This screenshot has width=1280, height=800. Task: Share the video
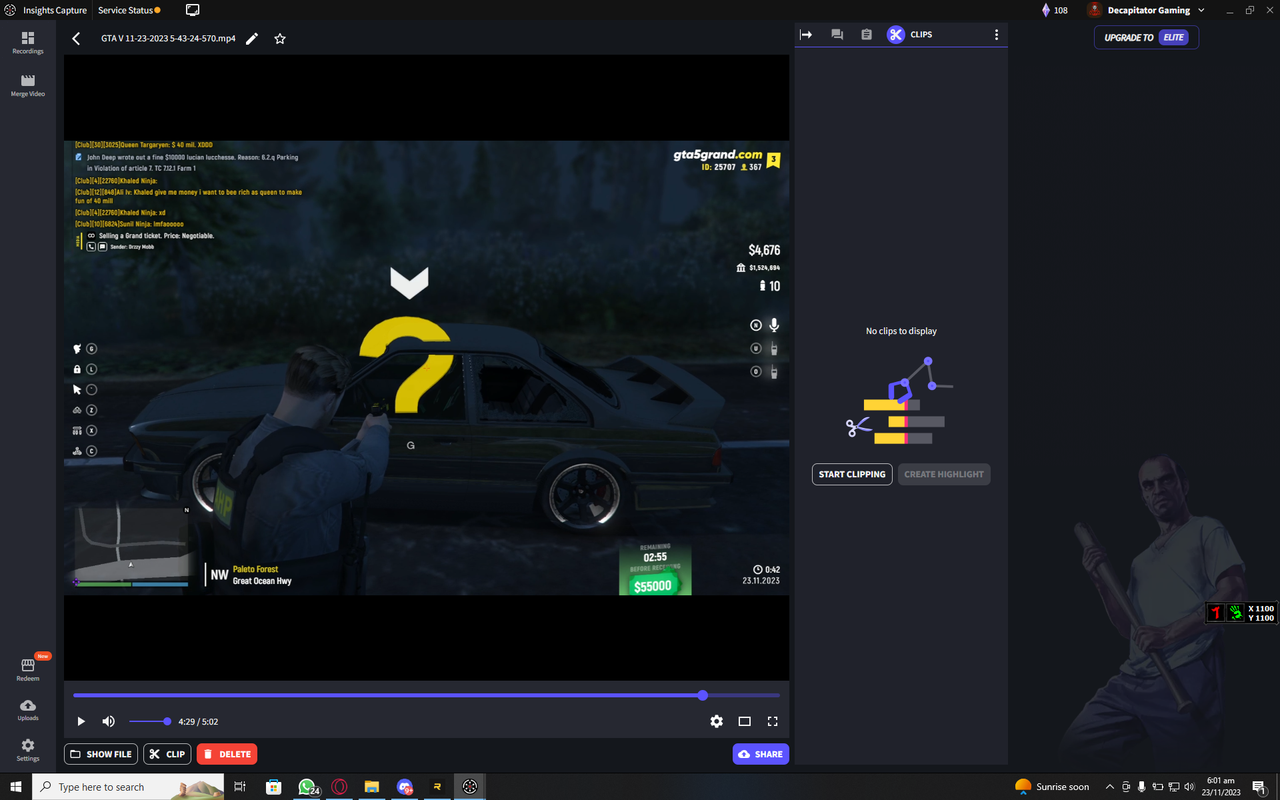click(761, 754)
